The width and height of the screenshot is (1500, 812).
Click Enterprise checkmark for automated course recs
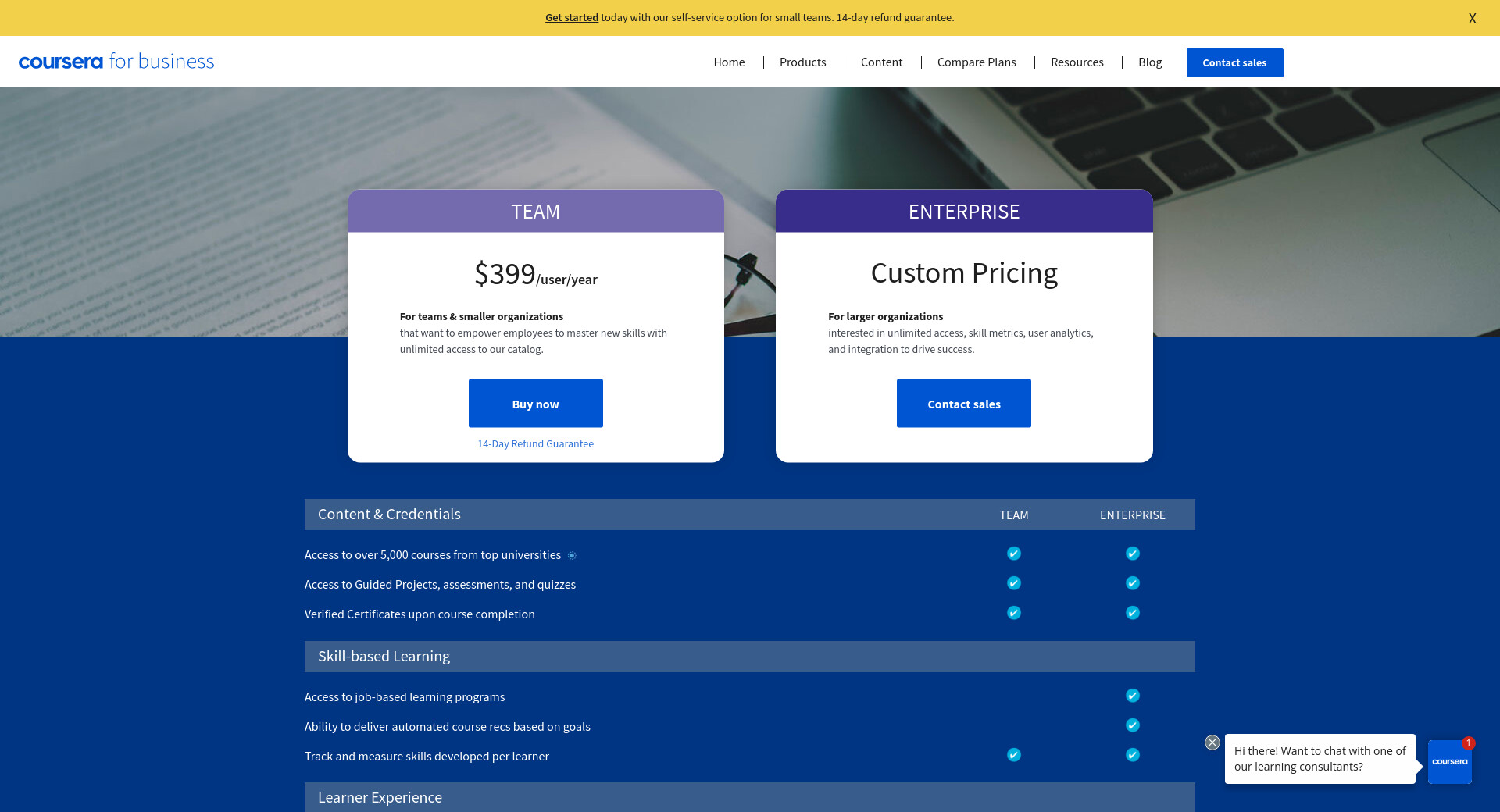(1133, 725)
